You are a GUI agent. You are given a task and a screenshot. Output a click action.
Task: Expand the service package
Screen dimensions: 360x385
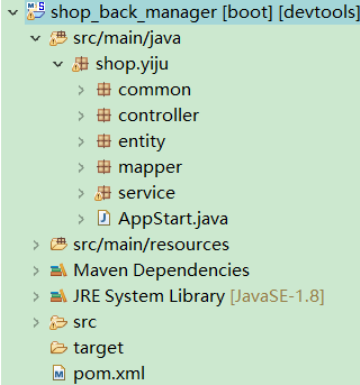coord(81,193)
